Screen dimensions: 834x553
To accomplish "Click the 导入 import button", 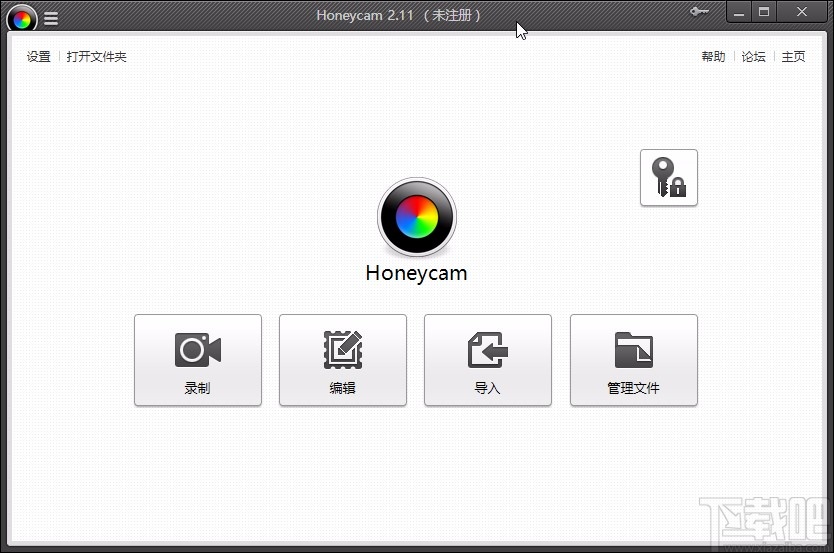I will tap(488, 360).
